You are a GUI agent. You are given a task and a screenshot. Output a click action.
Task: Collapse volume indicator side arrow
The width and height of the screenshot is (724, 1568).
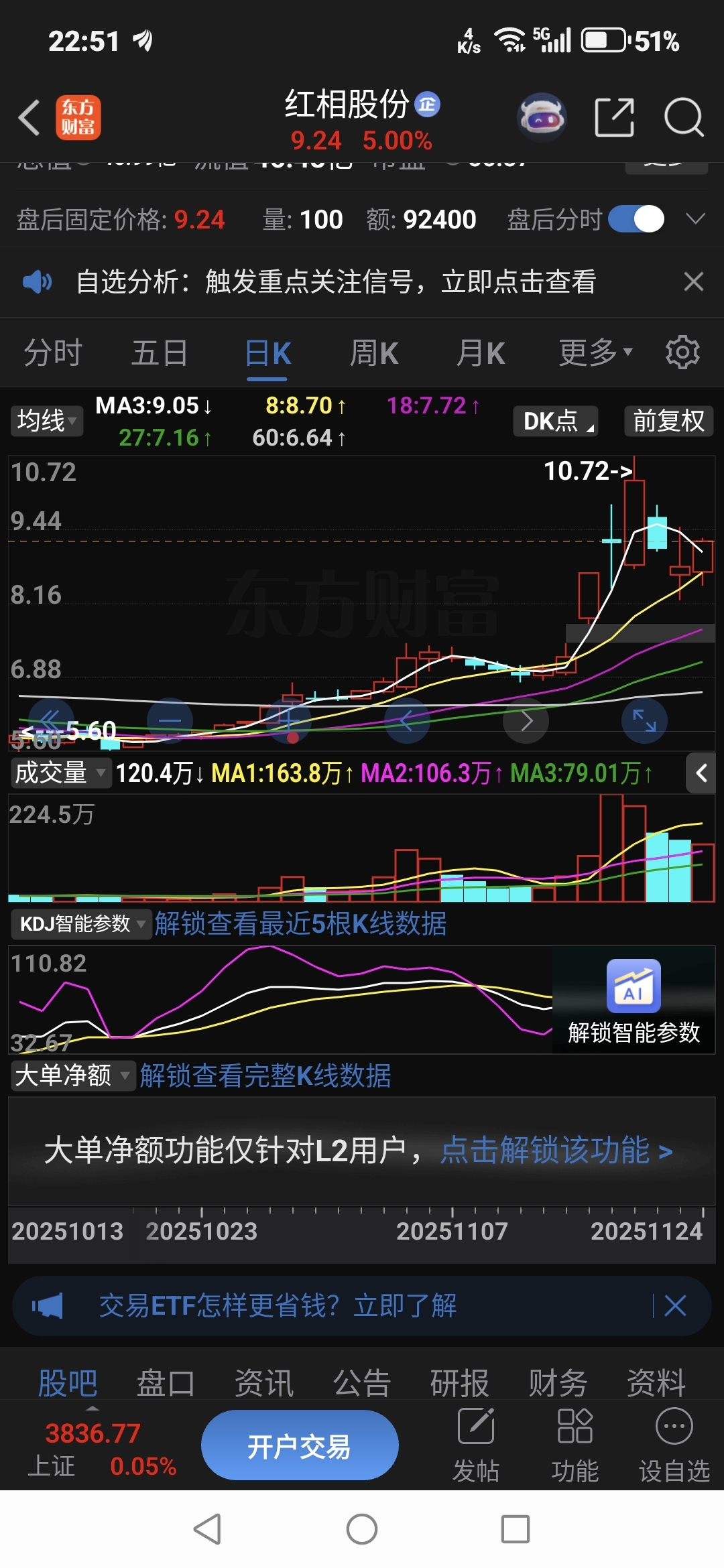pos(701,773)
